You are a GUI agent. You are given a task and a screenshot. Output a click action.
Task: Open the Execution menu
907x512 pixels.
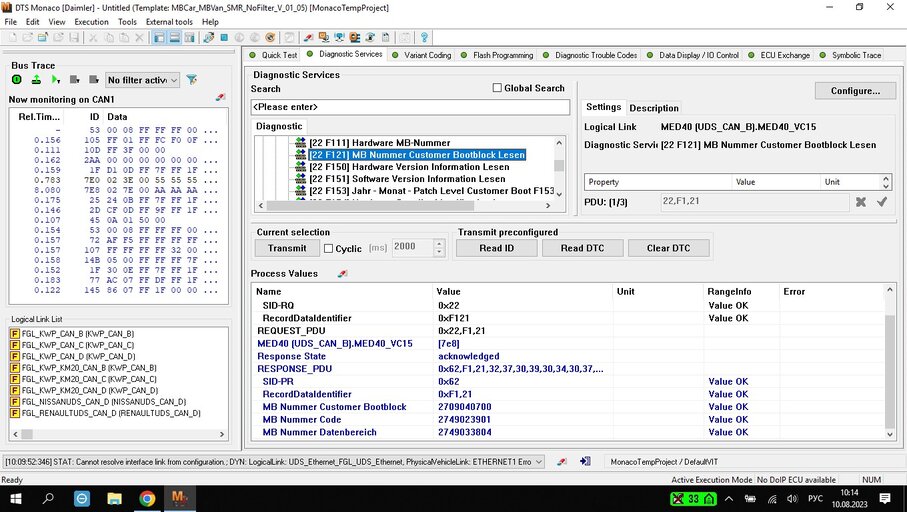point(91,22)
